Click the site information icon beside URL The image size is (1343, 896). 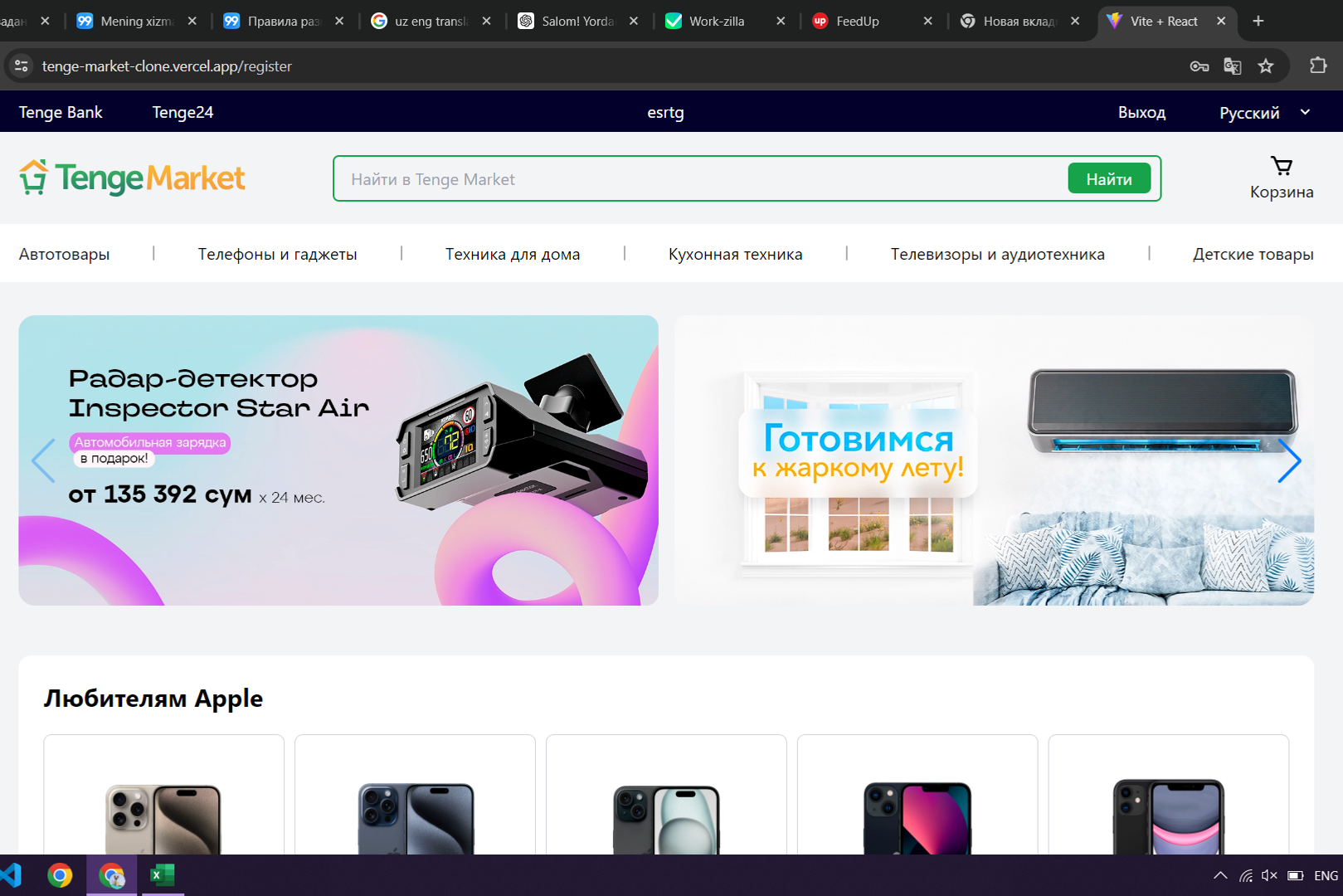coord(22,66)
